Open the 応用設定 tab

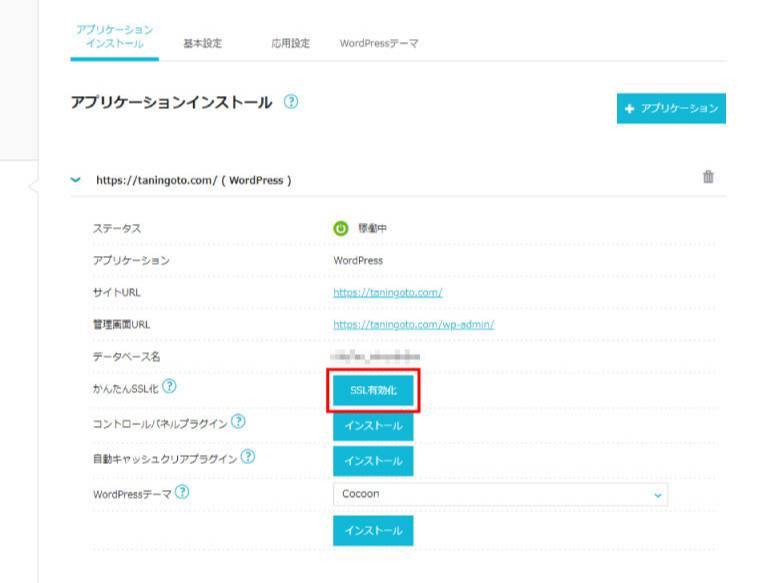point(290,44)
